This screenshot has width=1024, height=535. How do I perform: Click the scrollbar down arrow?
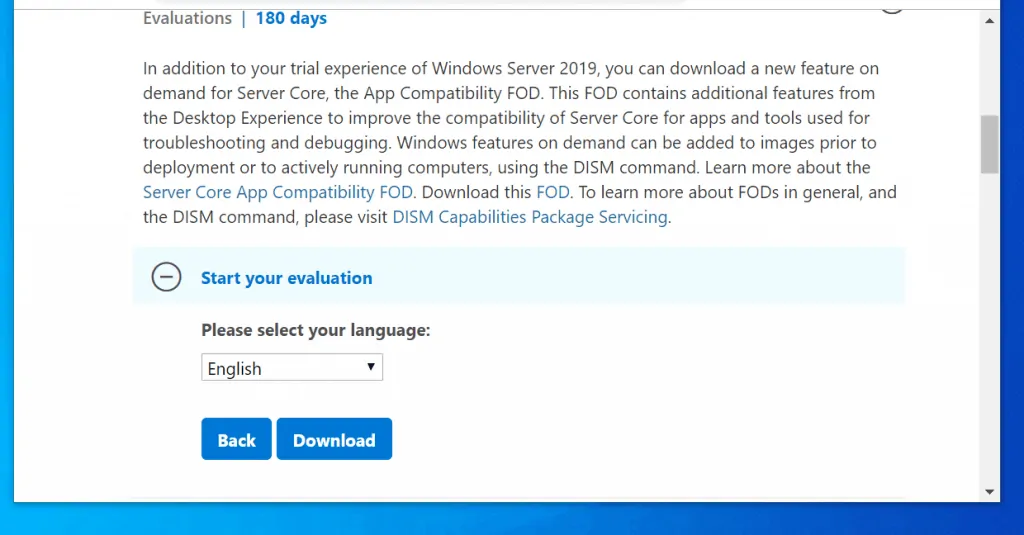(989, 491)
